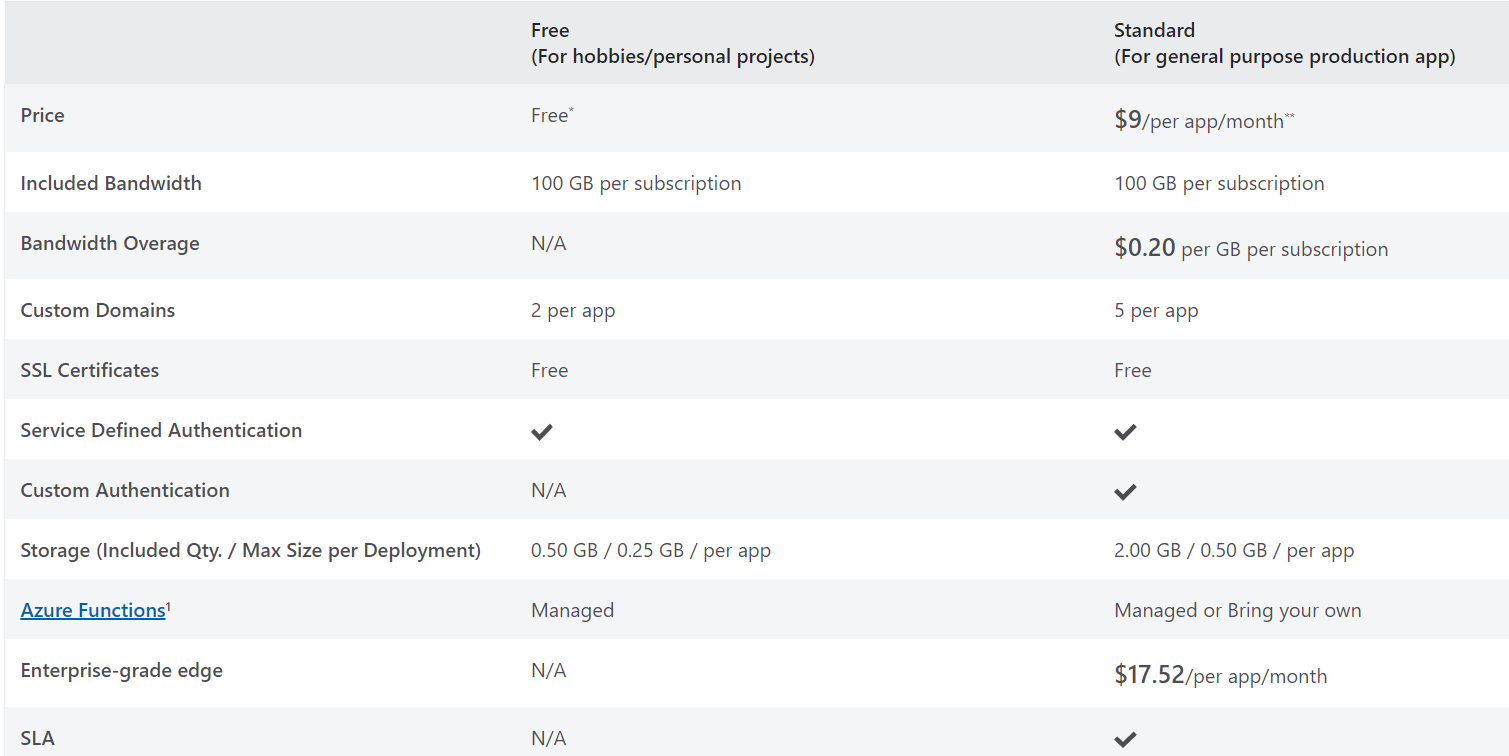Click the Custom Domains row label

(x=98, y=310)
